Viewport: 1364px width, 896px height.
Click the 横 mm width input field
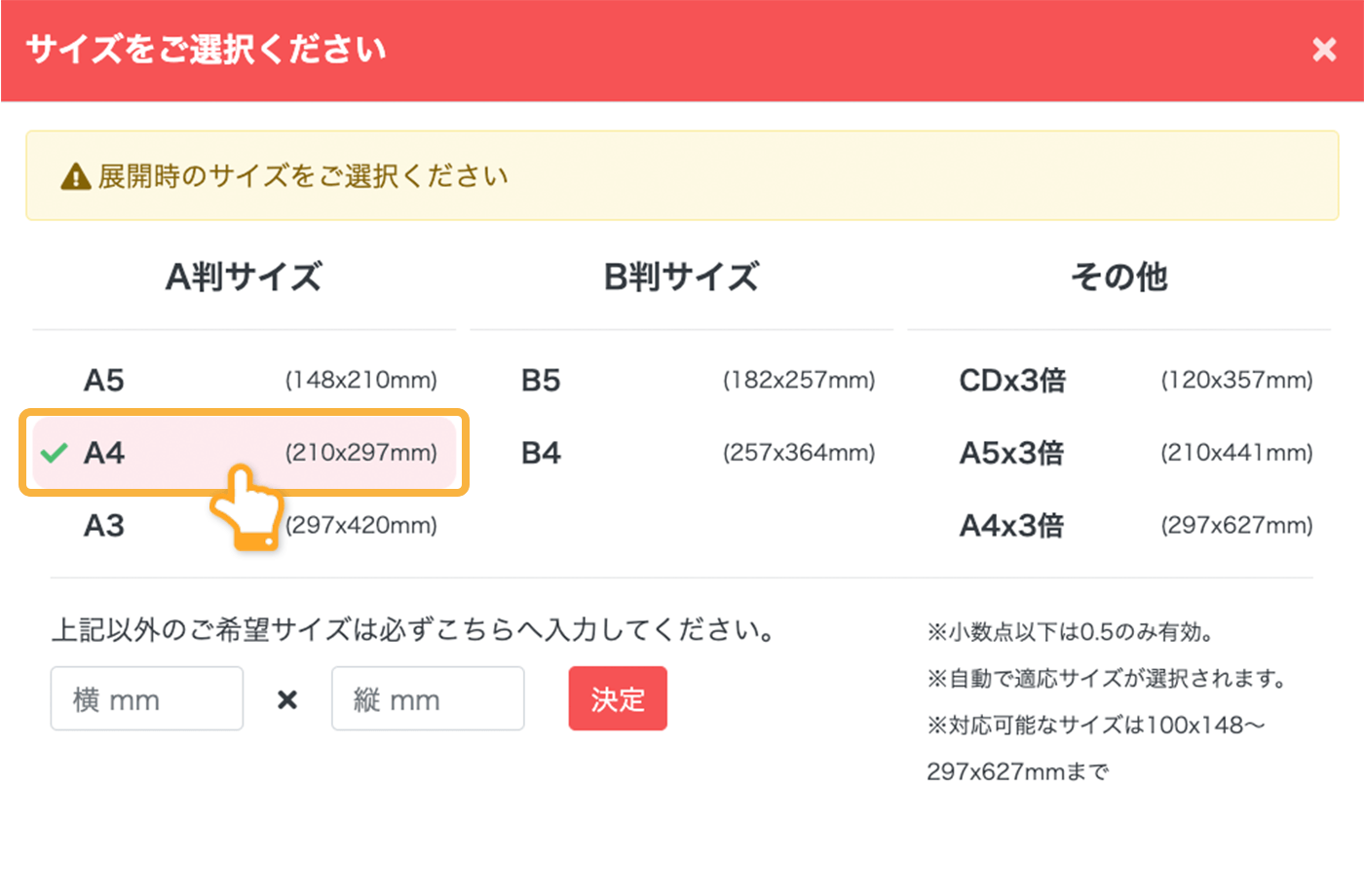pyautogui.click(x=146, y=698)
